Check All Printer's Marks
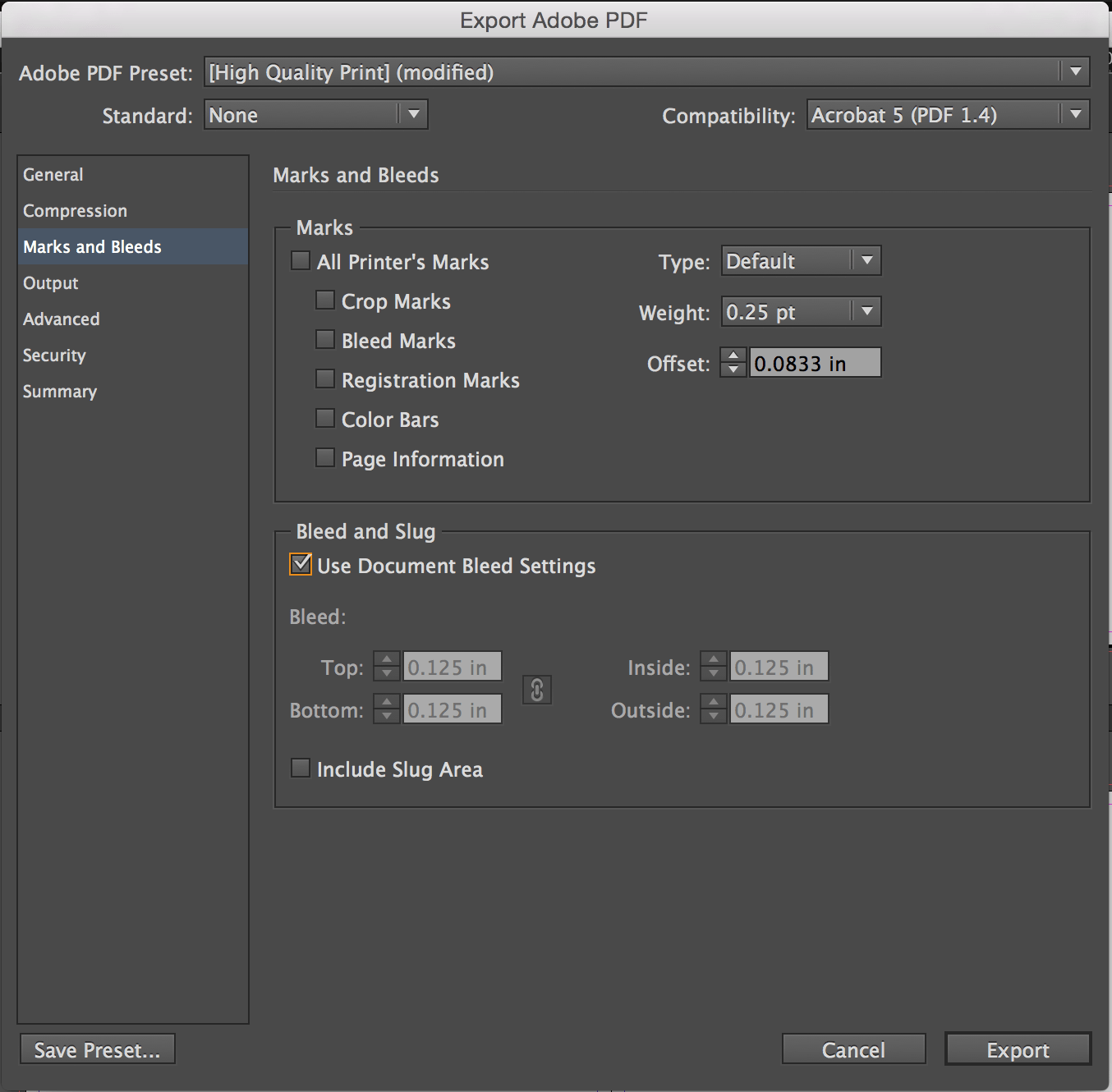This screenshot has height=1092, width=1112. tap(301, 261)
